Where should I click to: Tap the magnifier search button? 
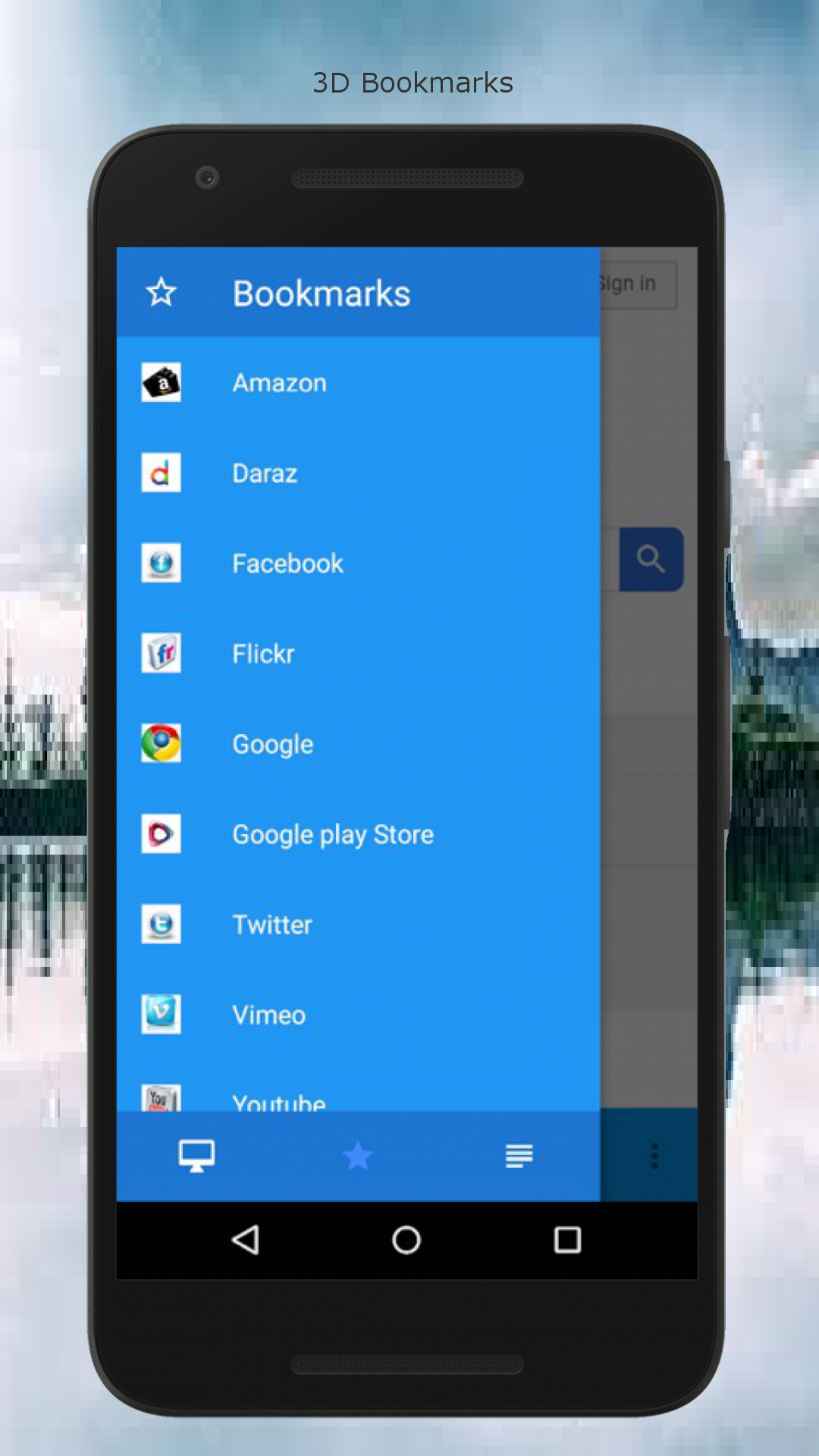(651, 560)
